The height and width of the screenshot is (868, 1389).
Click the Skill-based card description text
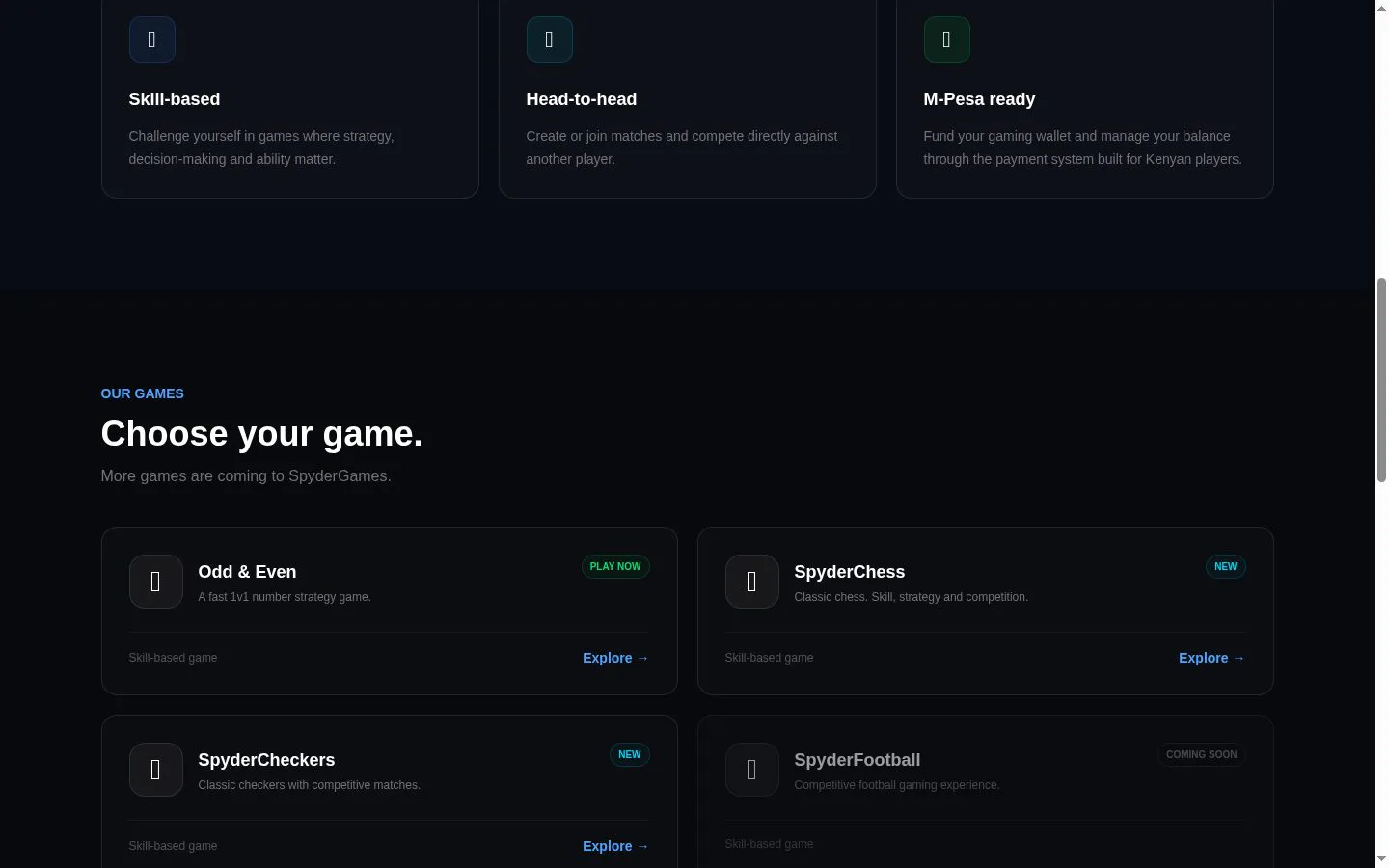[261, 148]
